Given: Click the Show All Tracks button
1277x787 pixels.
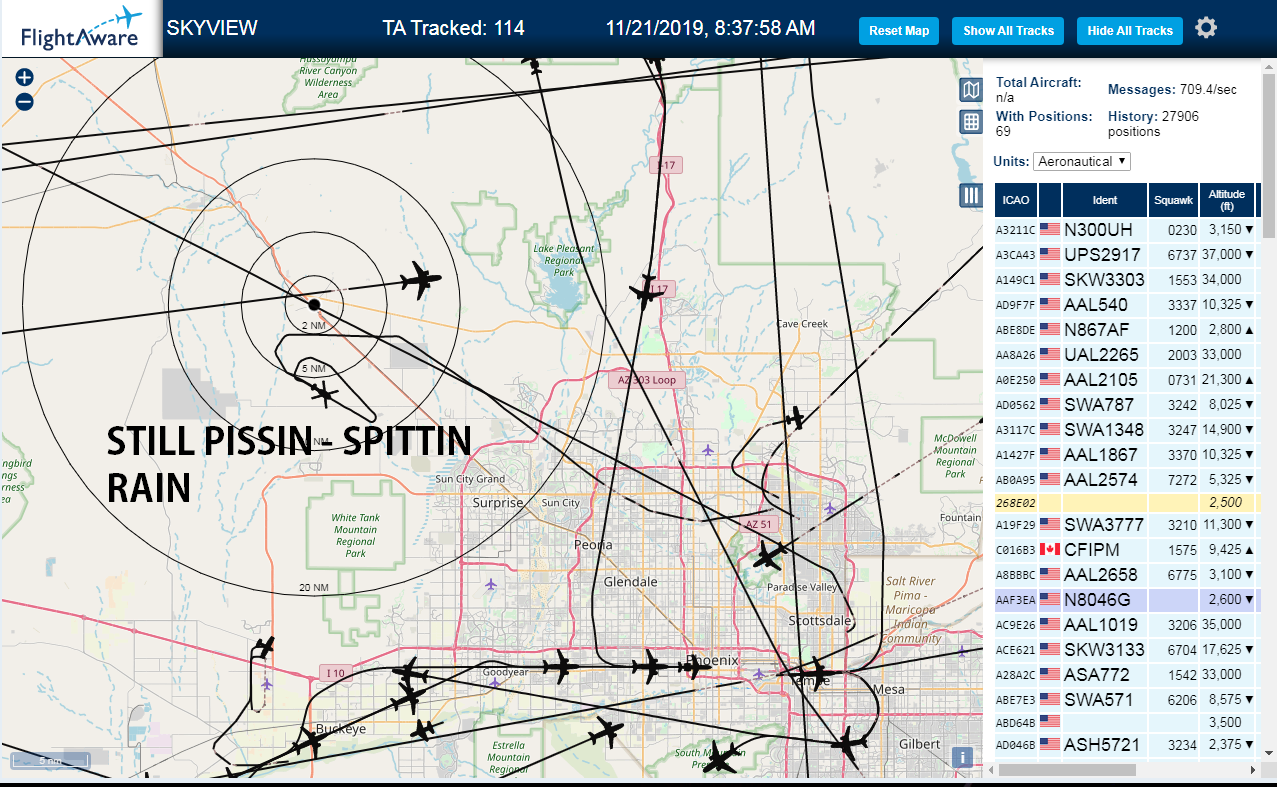Looking at the screenshot, I should click(1008, 31).
